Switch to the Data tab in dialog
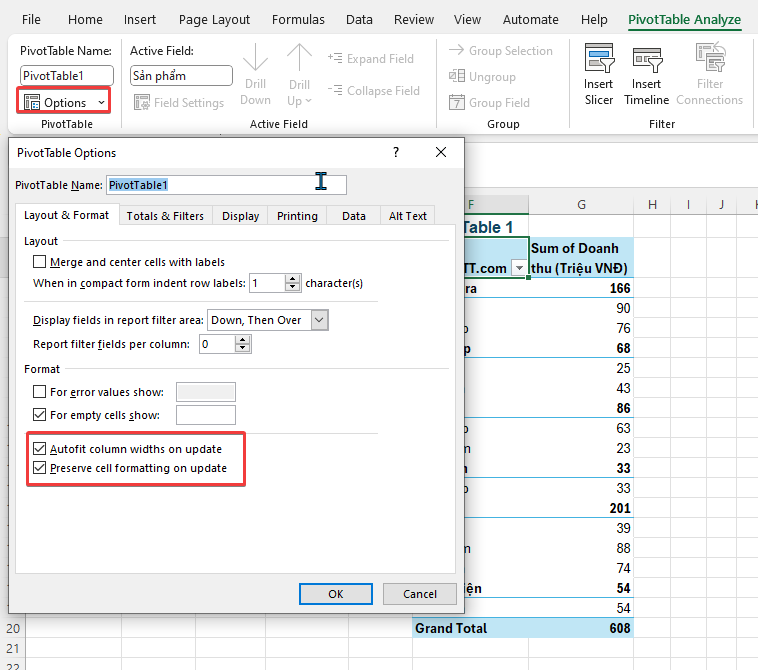This screenshot has height=670, width=758. [x=354, y=216]
